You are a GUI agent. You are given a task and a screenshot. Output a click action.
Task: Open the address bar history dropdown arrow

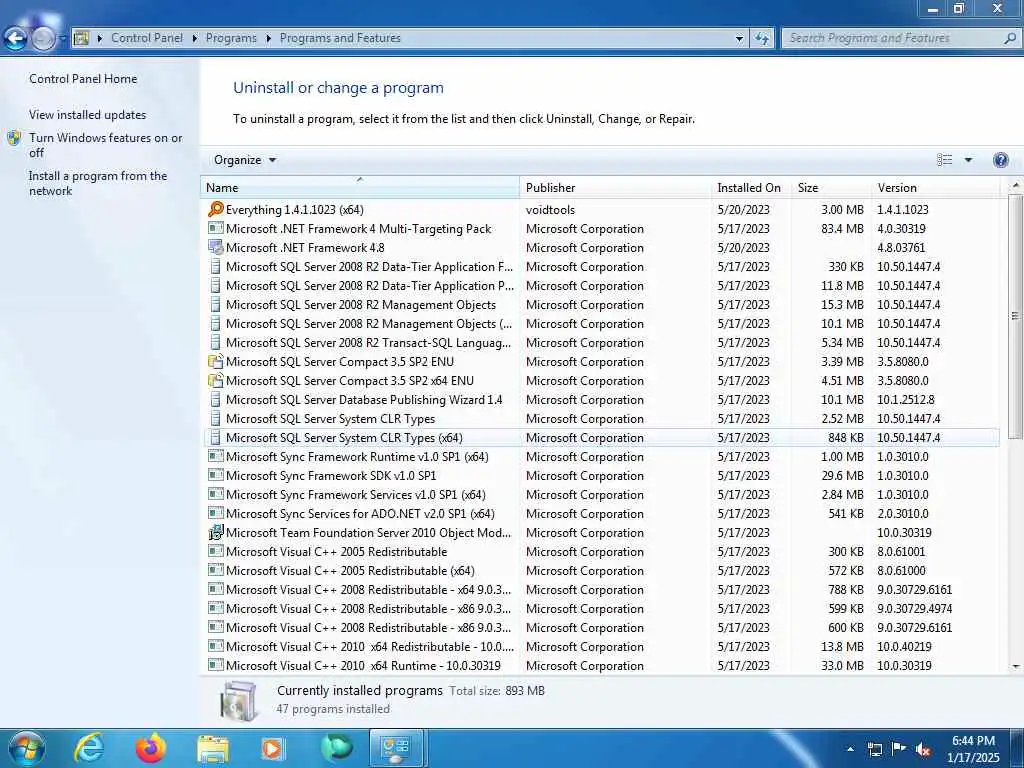pos(739,39)
